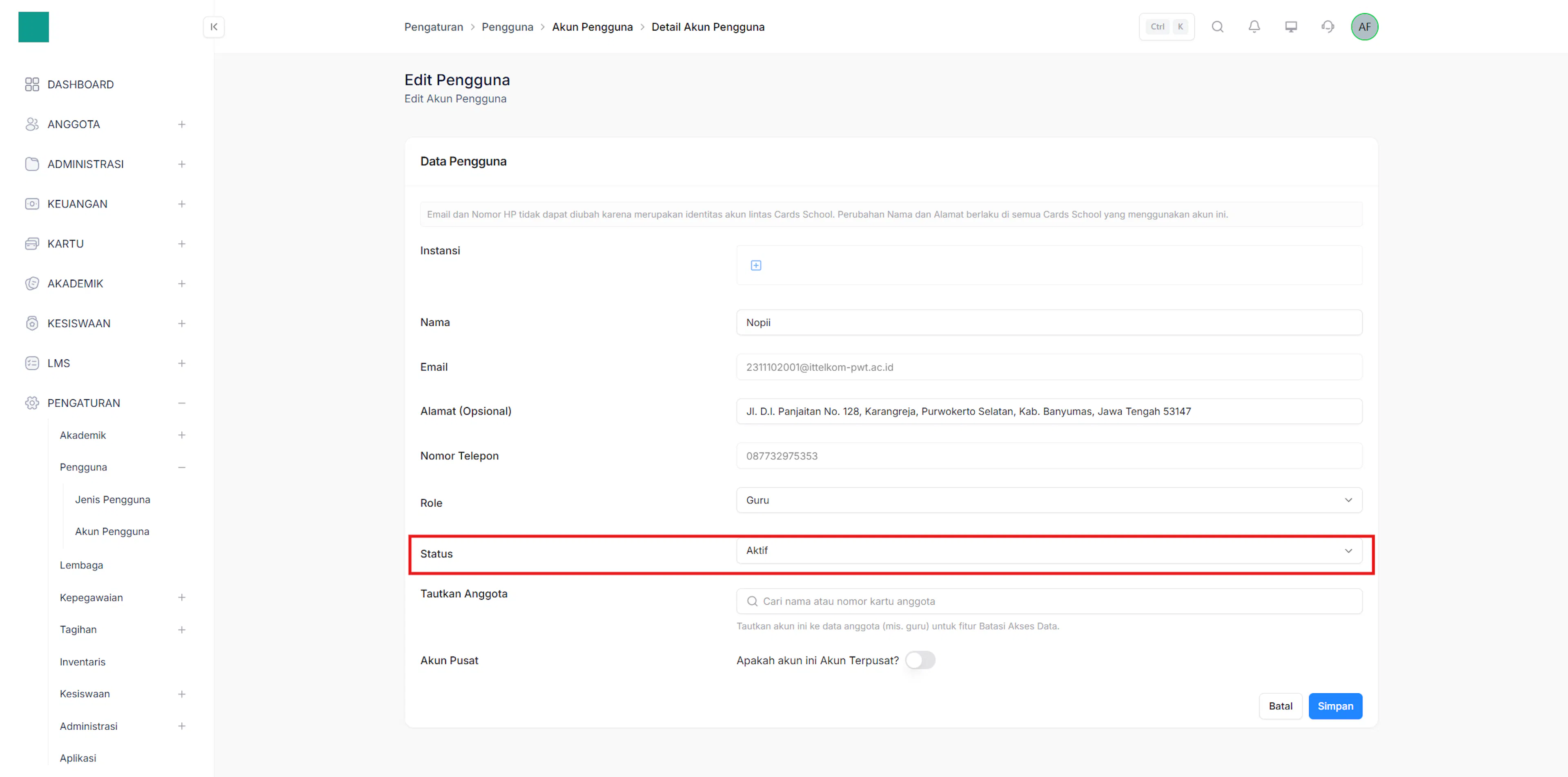Image resolution: width=1568 pixels, height=777 pixels.
Task: Expand the KARTU menu with its plus
Action: [x=181, y=244]
